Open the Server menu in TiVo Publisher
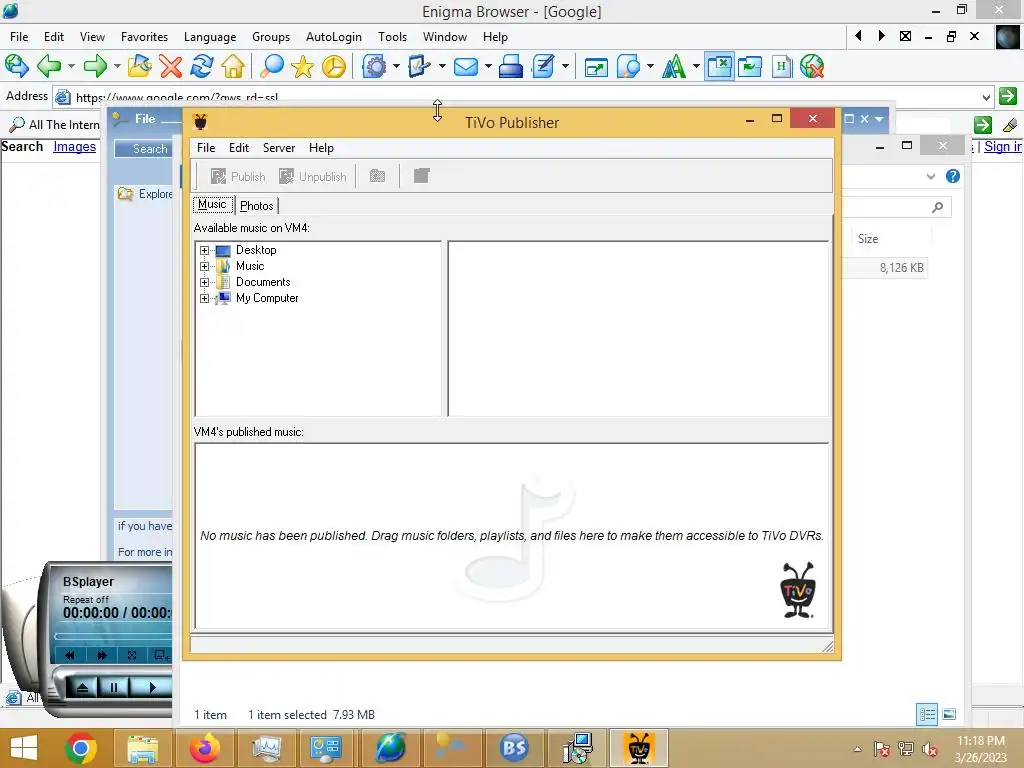1024x768 pixels. point(279,148)
